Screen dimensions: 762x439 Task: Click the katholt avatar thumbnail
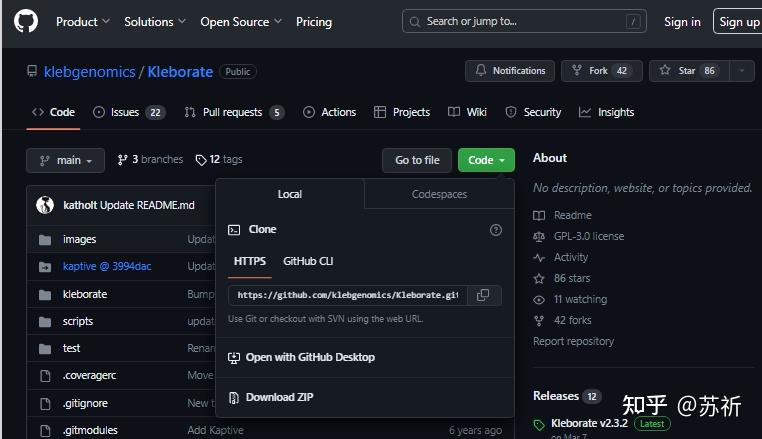tap(45, 205)
